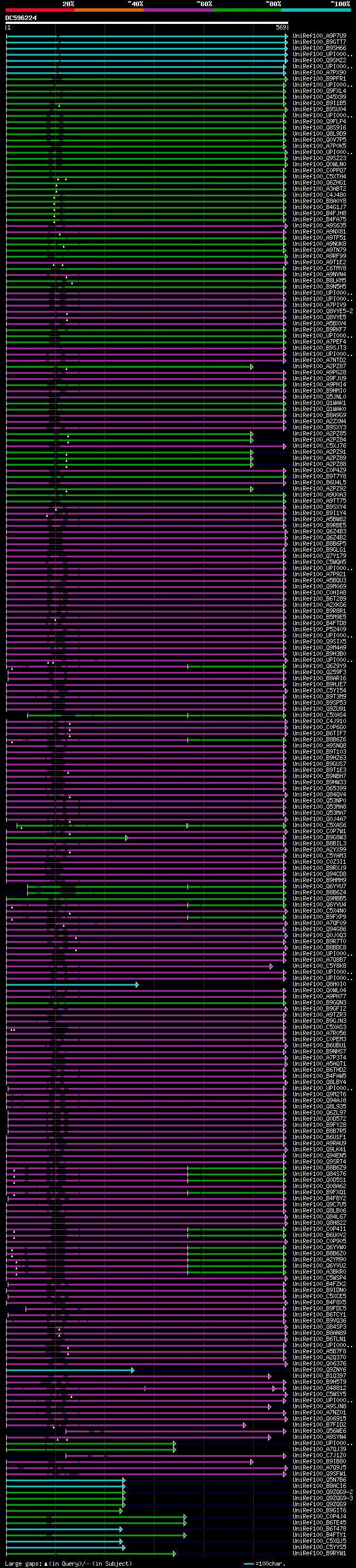Choose hit label UniRef100_C5YYS5

pos(319,1547)
